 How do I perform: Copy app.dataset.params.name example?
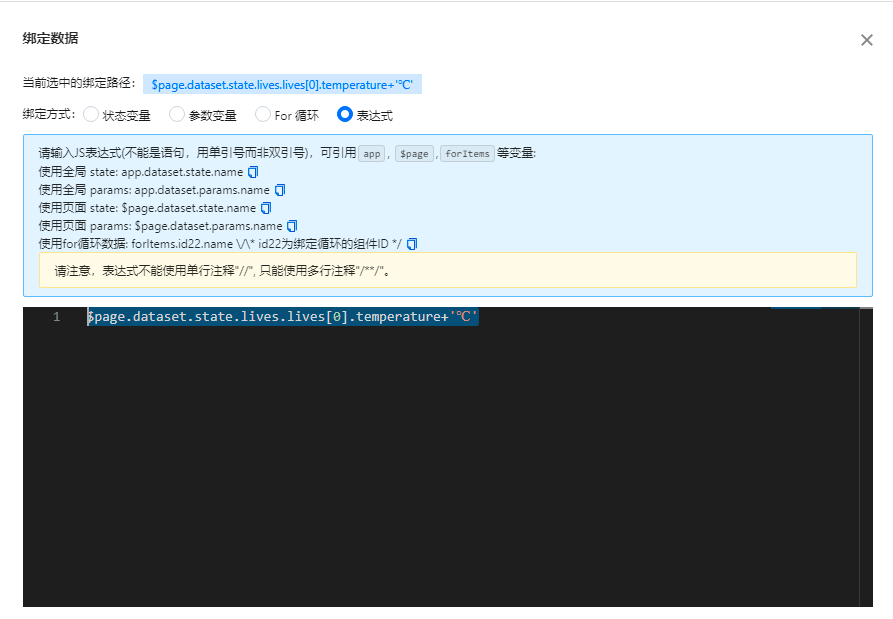coord(280,190)
